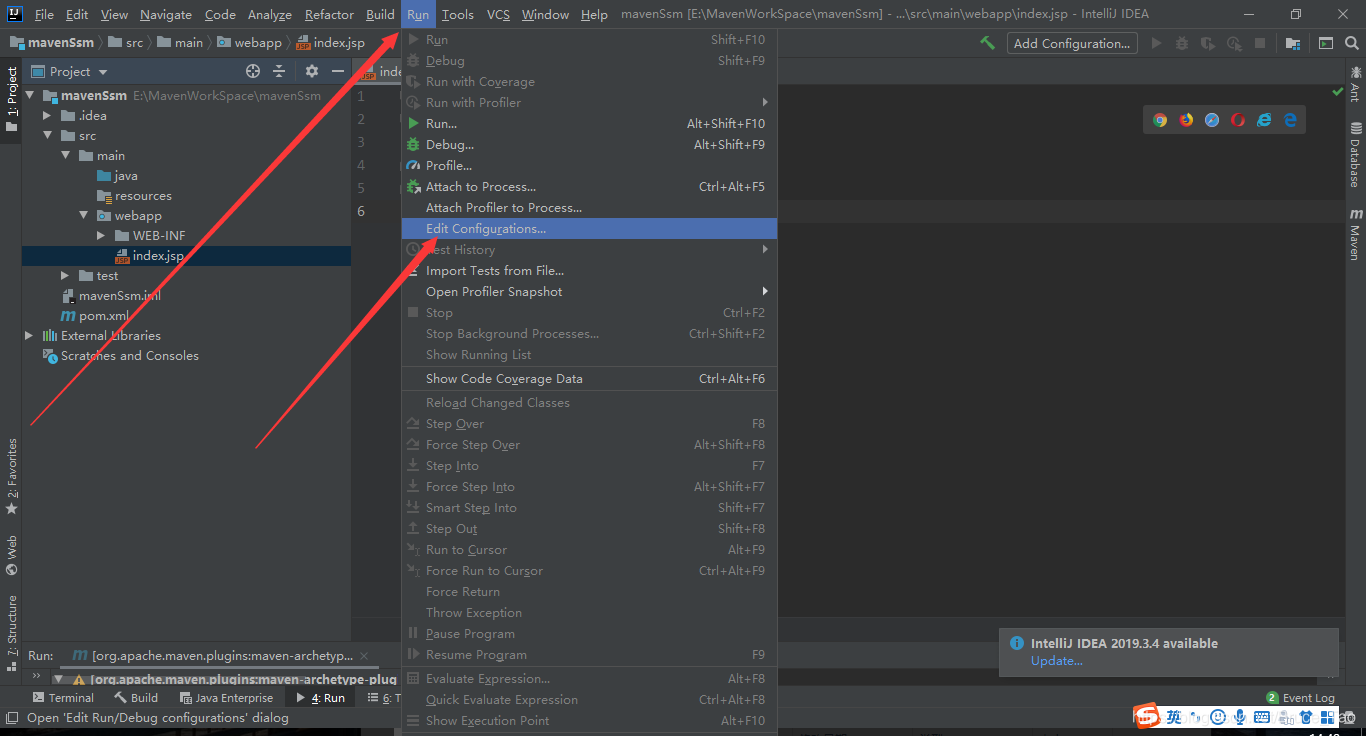Screen dimensions: 1366x736
Task: Click the Sogou emoji smiley icon
Action: coord(1218,717)
